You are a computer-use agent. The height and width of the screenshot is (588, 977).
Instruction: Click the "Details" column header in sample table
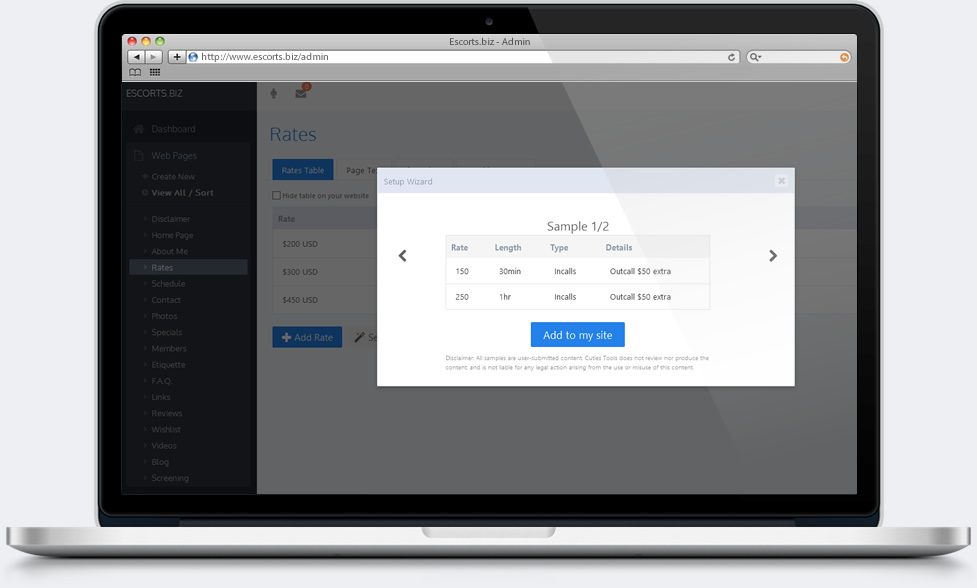coord(619,247)
